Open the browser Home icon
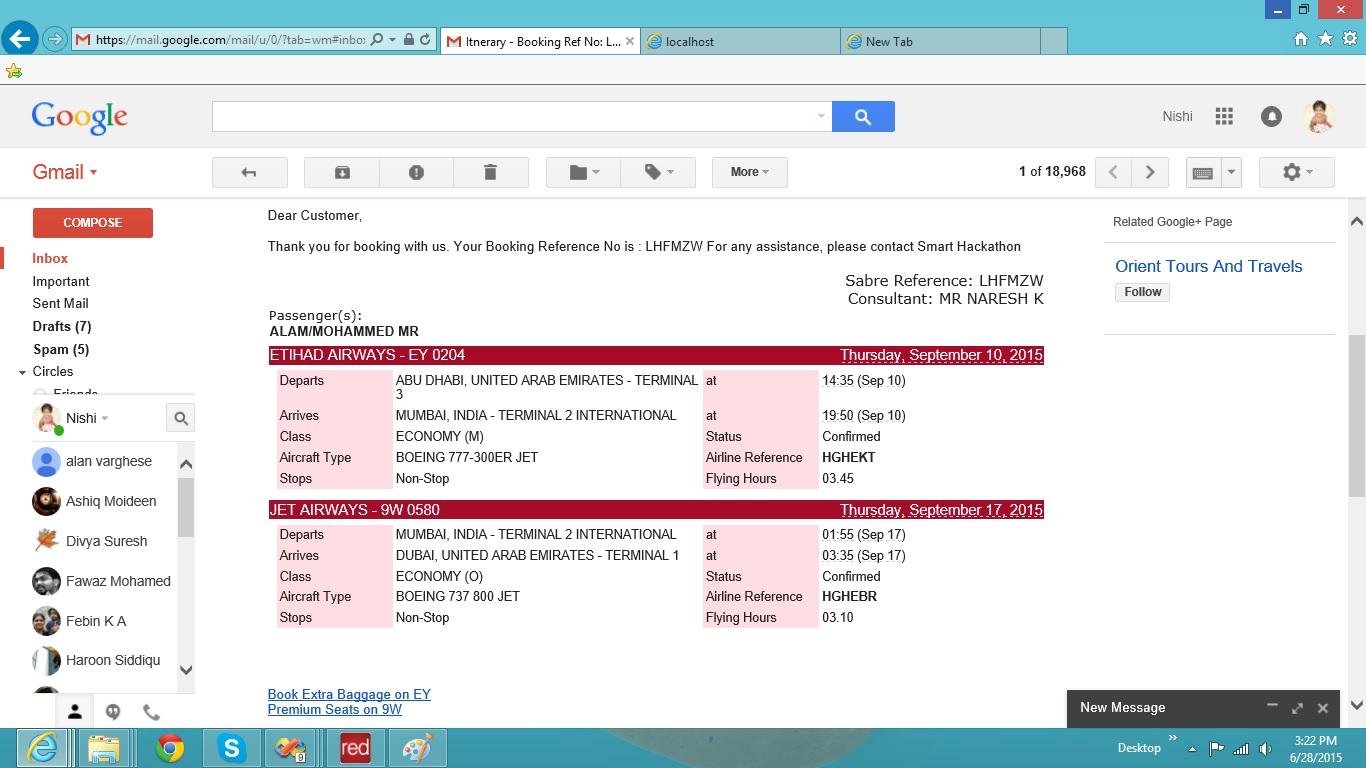The width and height of the screenshot is (1366, 768). tap(1301, 39)
